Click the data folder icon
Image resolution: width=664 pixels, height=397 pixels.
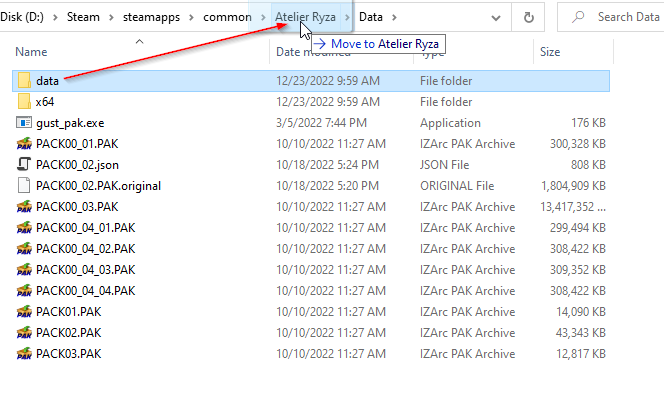24,81
